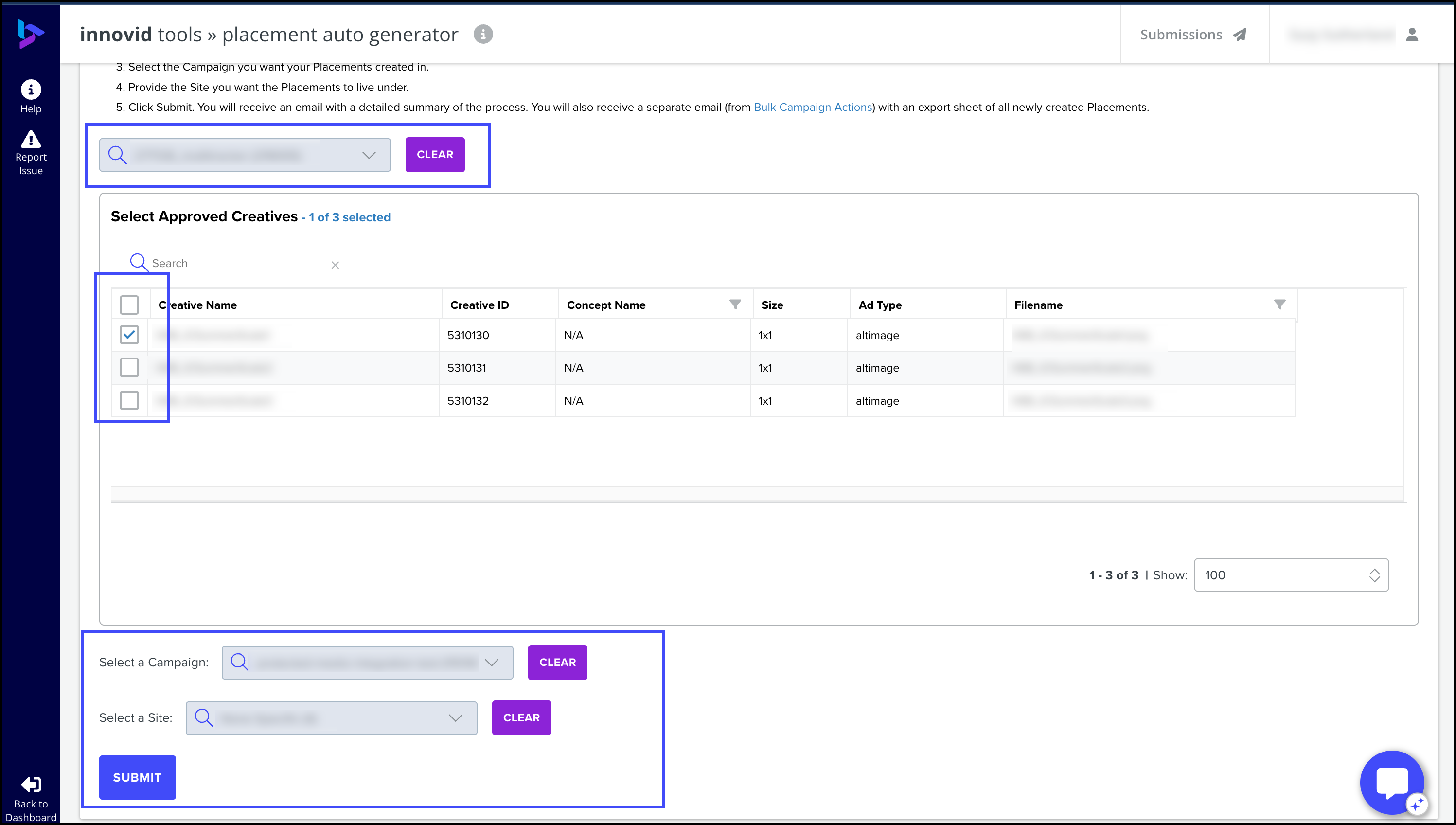The height and width of the screenshot is (825, 1456).
Task: Clear the selected site
Action: [x=522, y=718]
